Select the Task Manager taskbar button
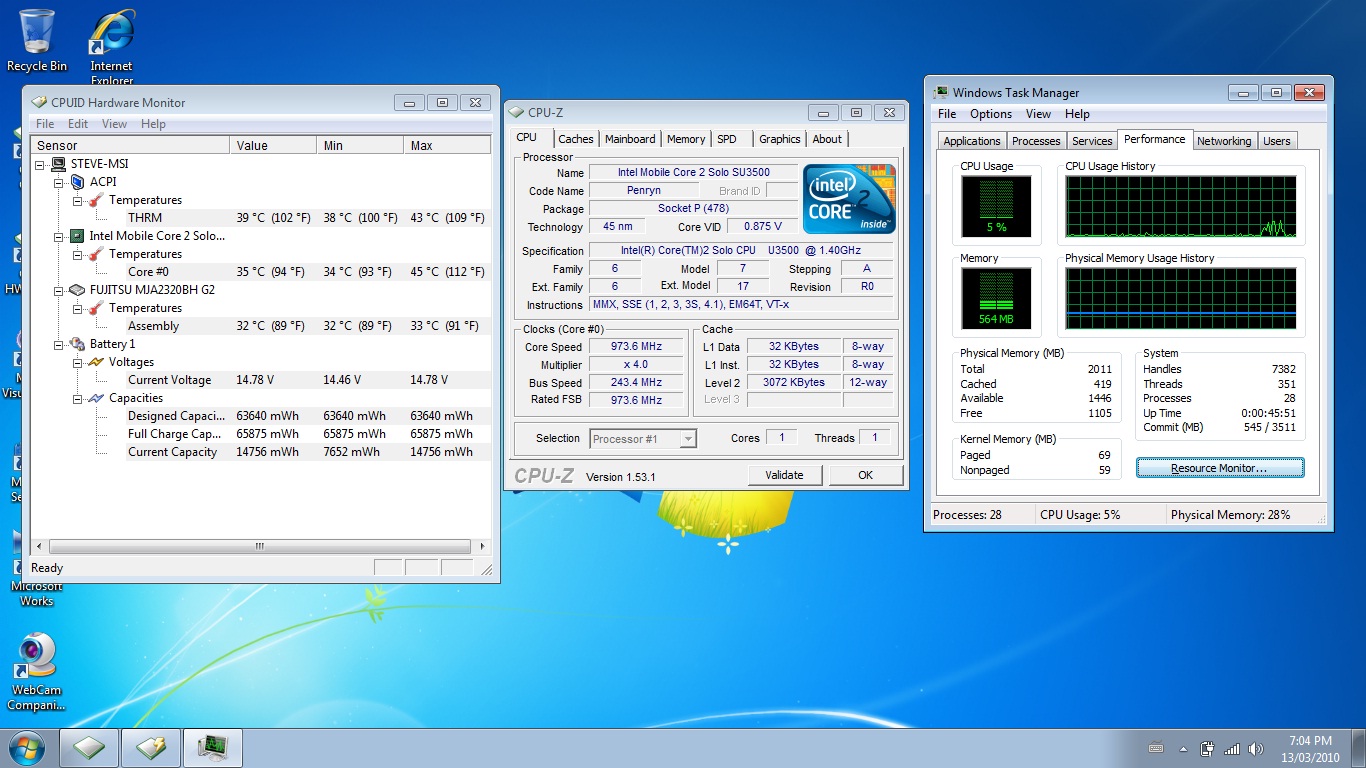 pos(212,747)
